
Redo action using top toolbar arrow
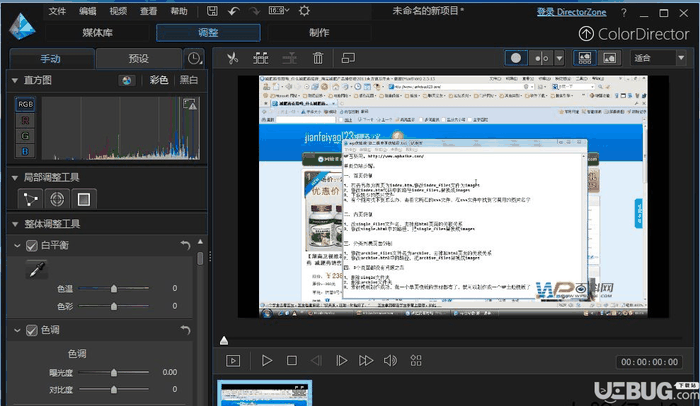(x=254, y=11)
